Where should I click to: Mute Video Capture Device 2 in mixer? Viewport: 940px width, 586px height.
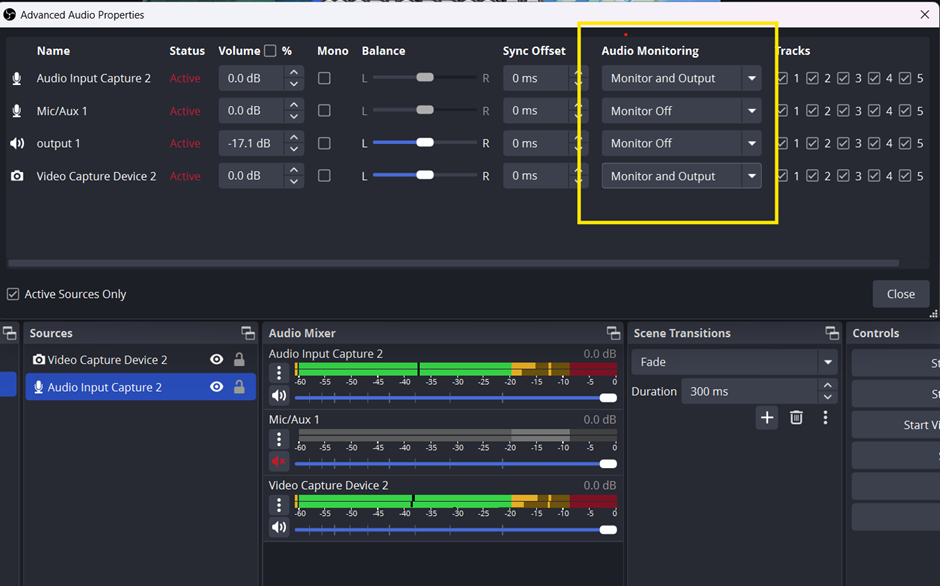tap(279, 528)
